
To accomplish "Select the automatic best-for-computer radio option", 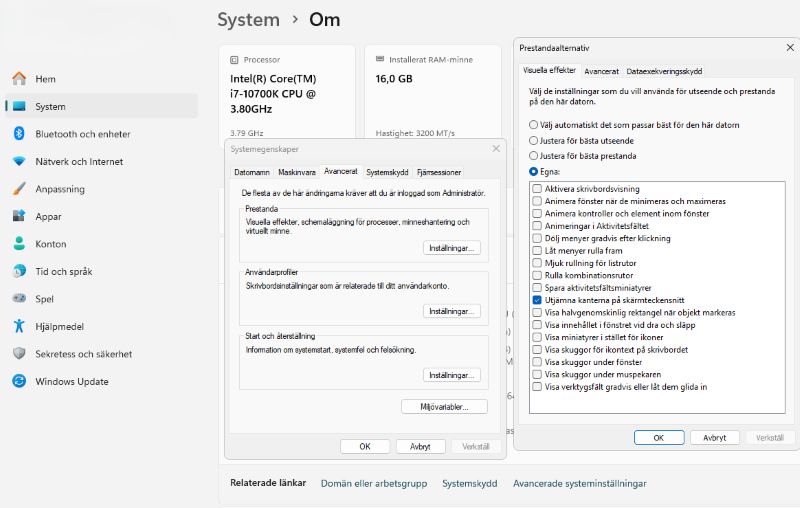I will tap(534, 124).
